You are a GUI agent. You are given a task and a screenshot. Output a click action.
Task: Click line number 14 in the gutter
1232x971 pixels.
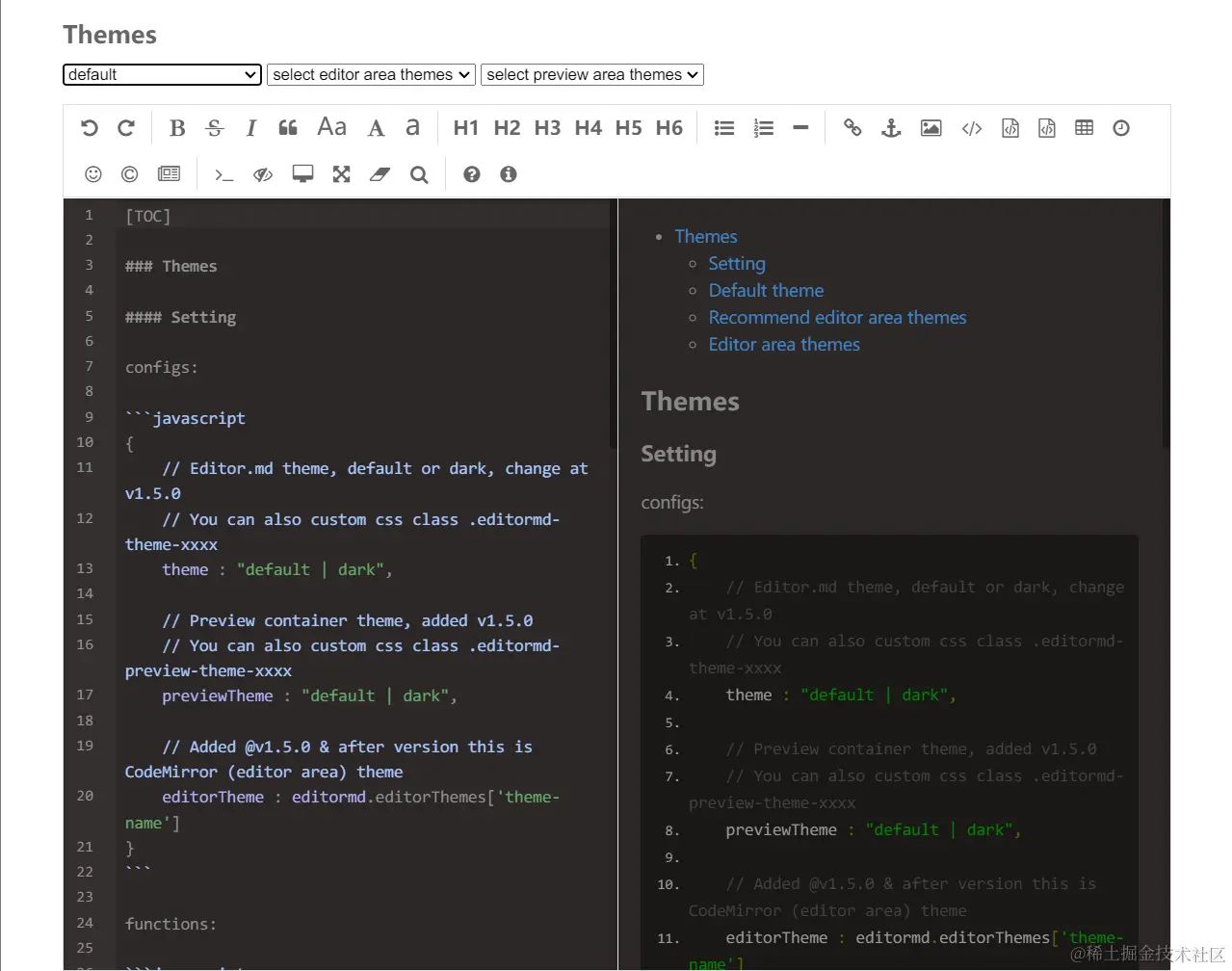point(85,593)
